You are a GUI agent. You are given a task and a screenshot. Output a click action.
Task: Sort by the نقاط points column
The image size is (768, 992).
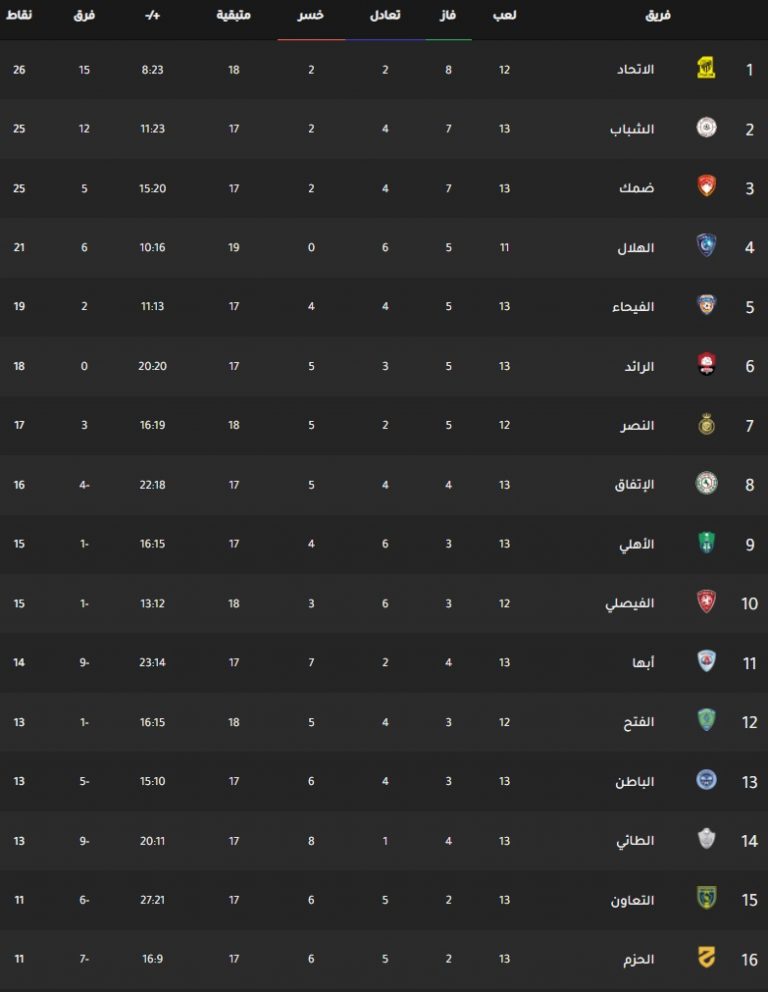point(19,15)
